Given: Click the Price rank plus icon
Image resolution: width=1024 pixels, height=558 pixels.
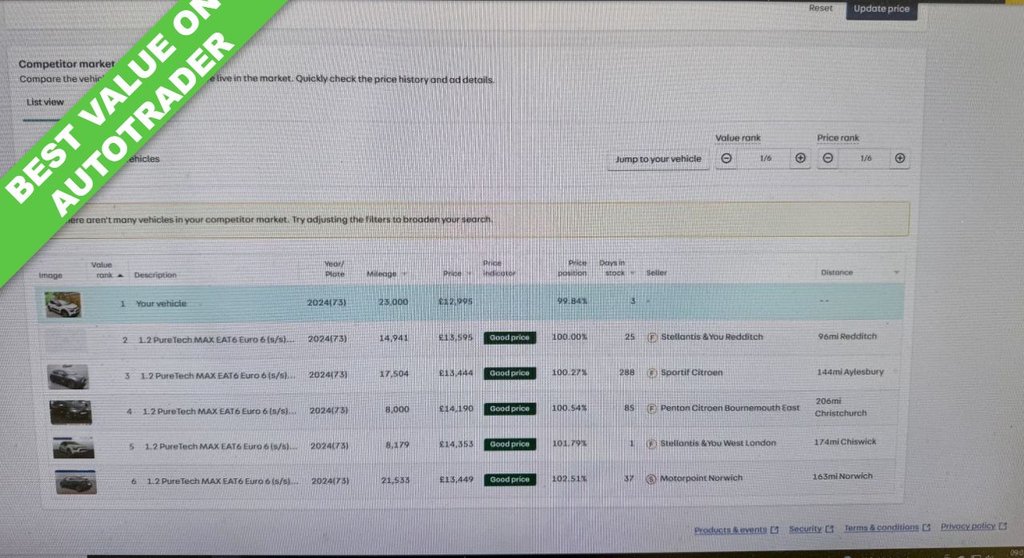Looking at the screenshot, I should click(900, 158).
